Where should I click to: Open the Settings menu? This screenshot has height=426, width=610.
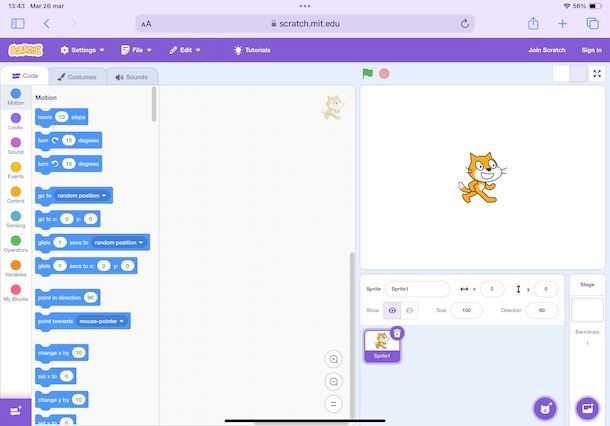[x=82, y=50]
